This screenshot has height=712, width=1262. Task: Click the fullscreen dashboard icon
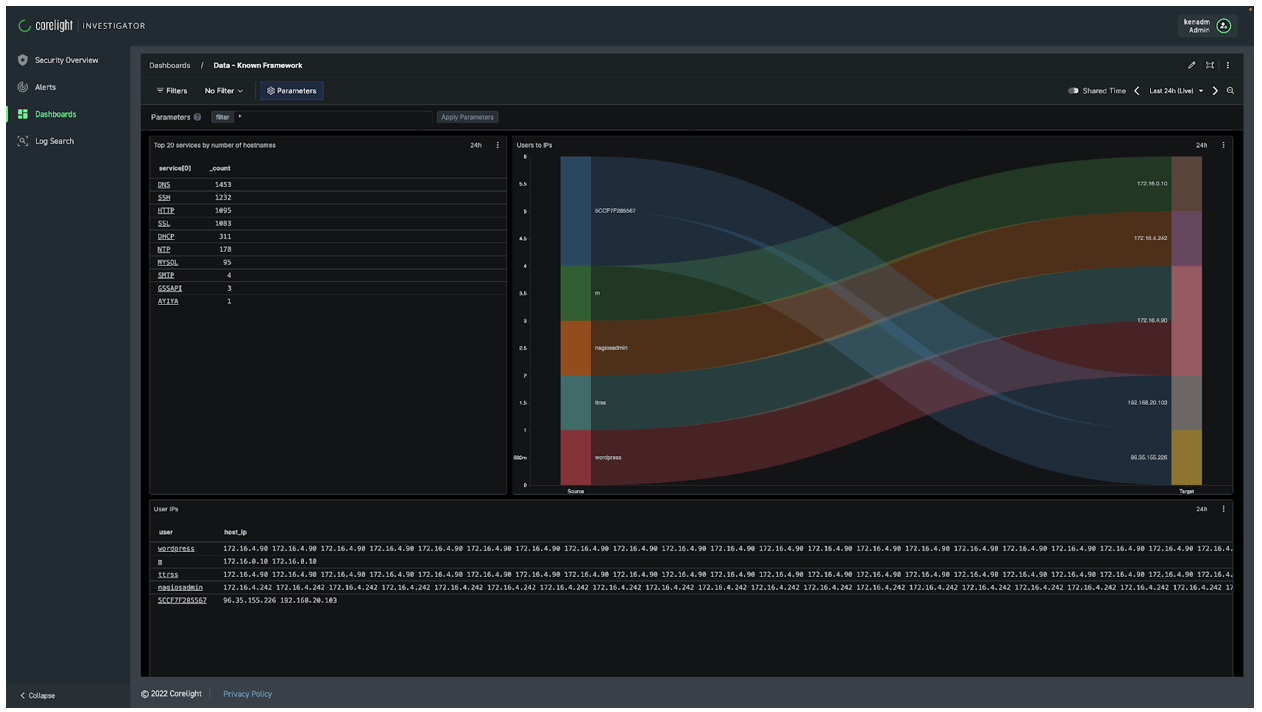coord(1210,65)
